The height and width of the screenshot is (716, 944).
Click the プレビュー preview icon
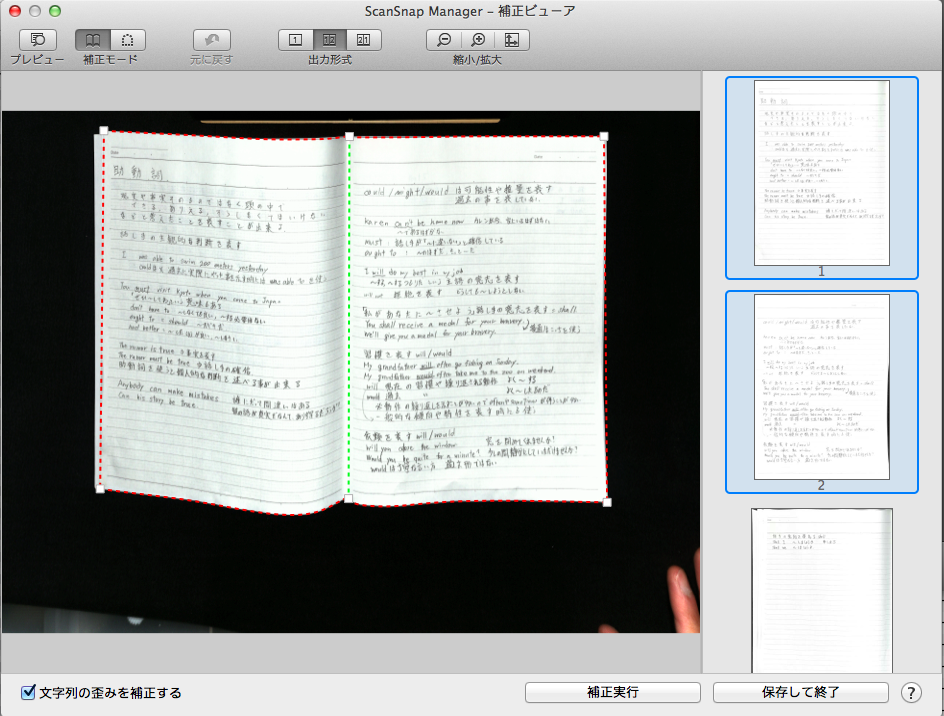(x=38, y=40)
